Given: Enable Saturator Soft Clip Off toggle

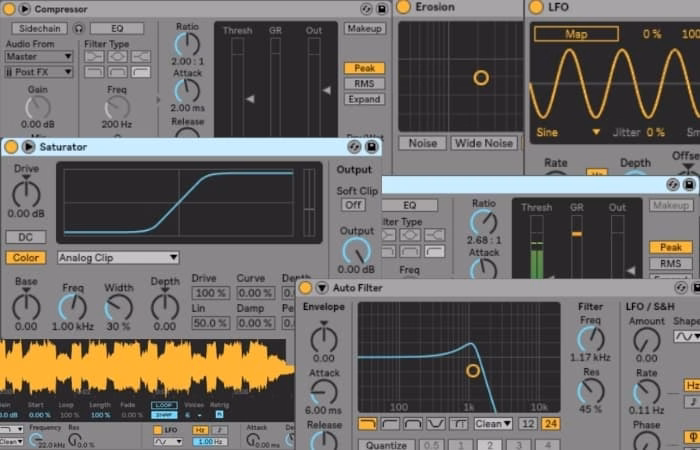Looking at the screenshot, I should tap(353, 205).
